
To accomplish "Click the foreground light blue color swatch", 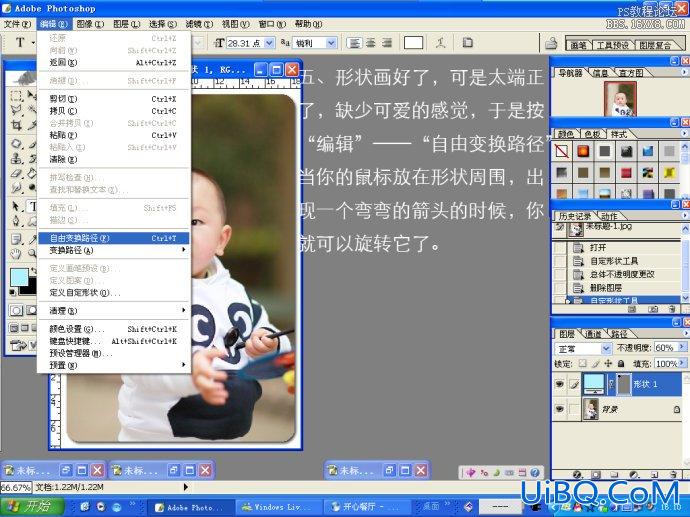I will [19, 277].
